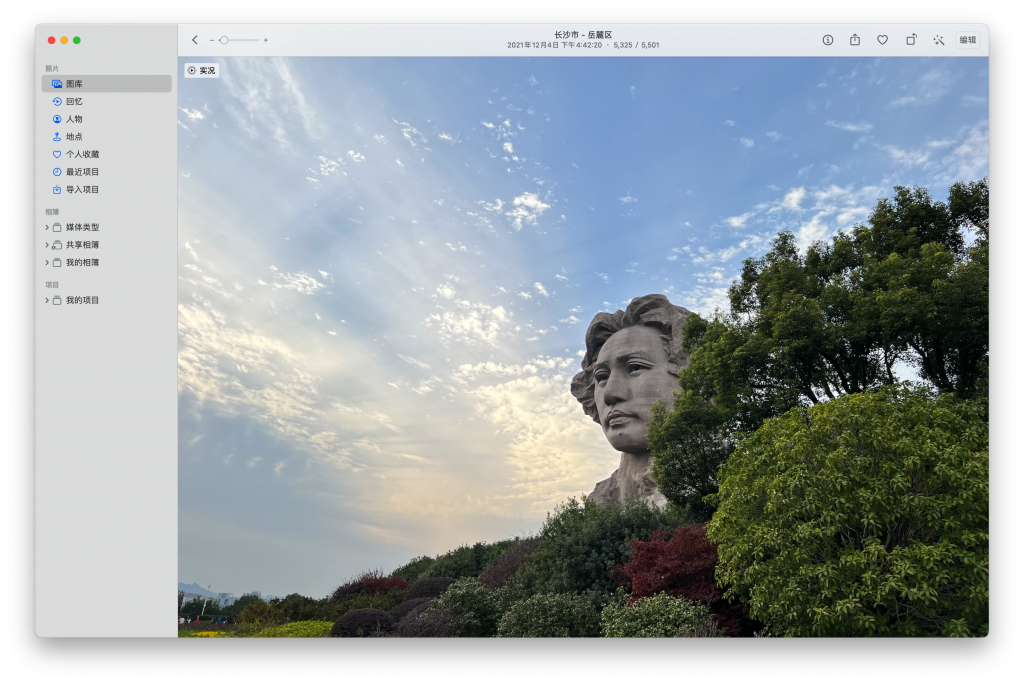The image size is (1024, 684).
Task: Click the 实况 Live Photo badge
Action: [x=201, y=71]
